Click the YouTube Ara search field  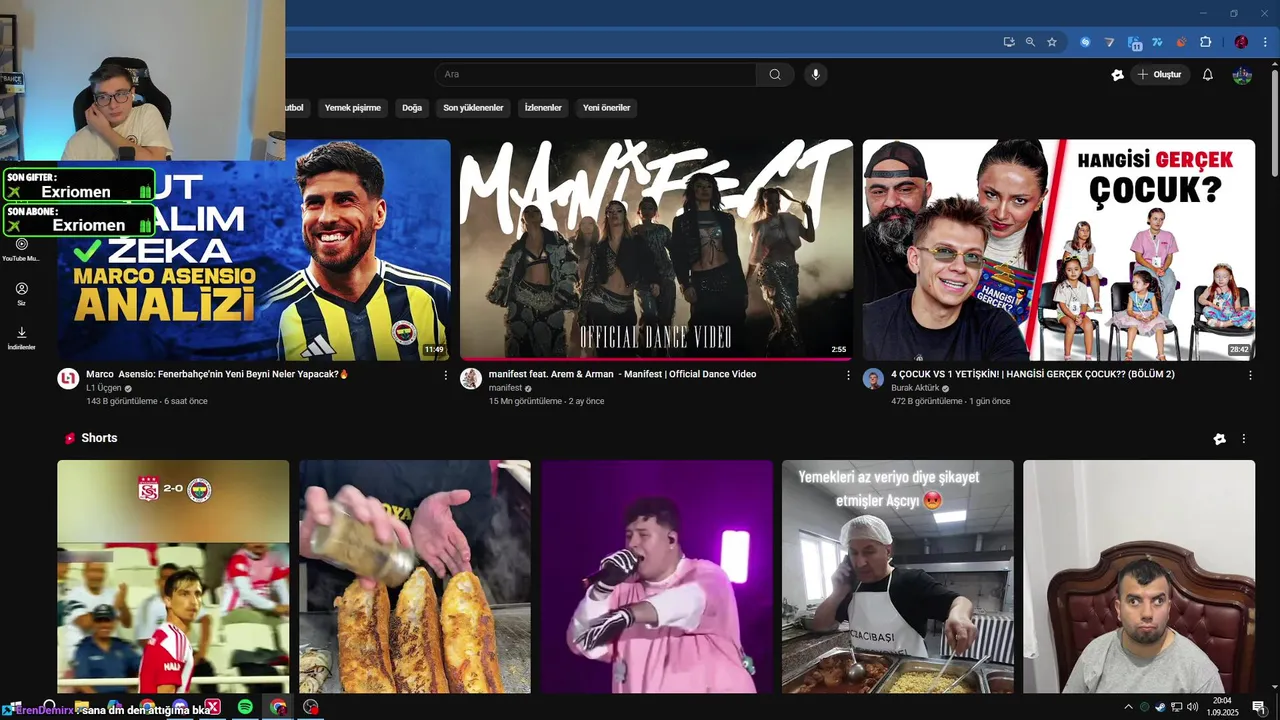595,74
